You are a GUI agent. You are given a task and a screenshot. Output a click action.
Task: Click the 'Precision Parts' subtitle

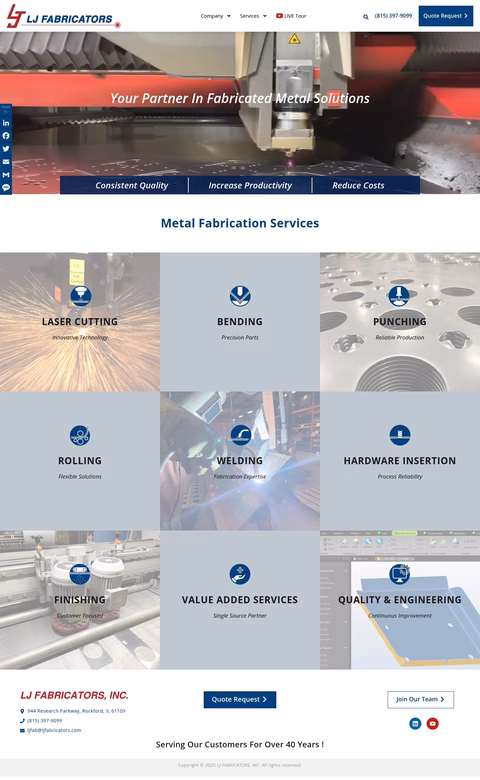pos(240,337)
